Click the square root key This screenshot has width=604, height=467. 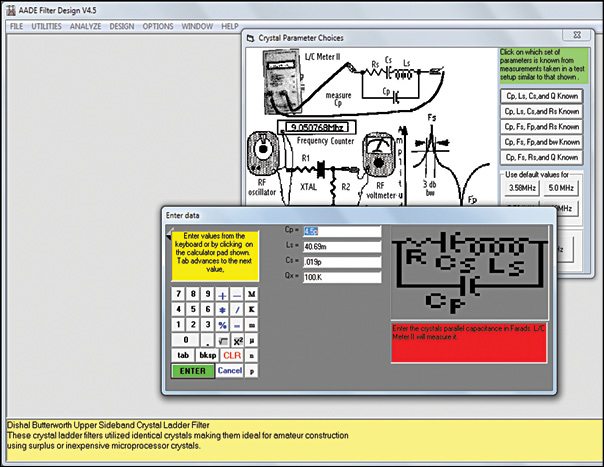coord(222,340)
